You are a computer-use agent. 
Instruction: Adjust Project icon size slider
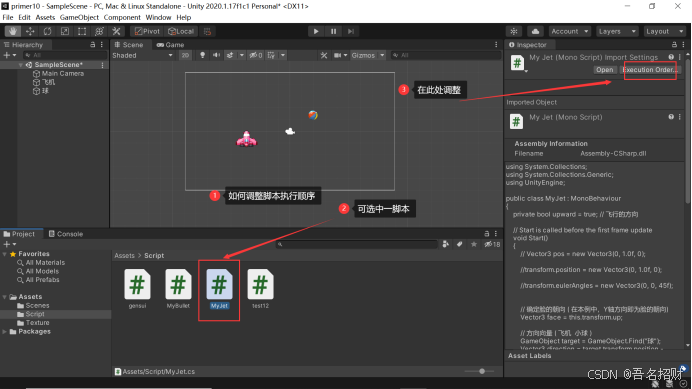pos(482,371)
